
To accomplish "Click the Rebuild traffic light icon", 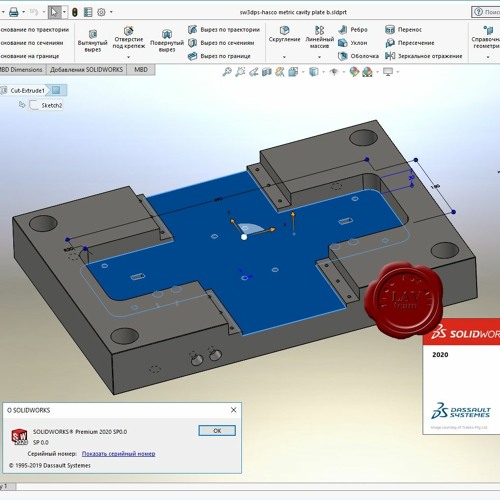I will click(75, 12).
